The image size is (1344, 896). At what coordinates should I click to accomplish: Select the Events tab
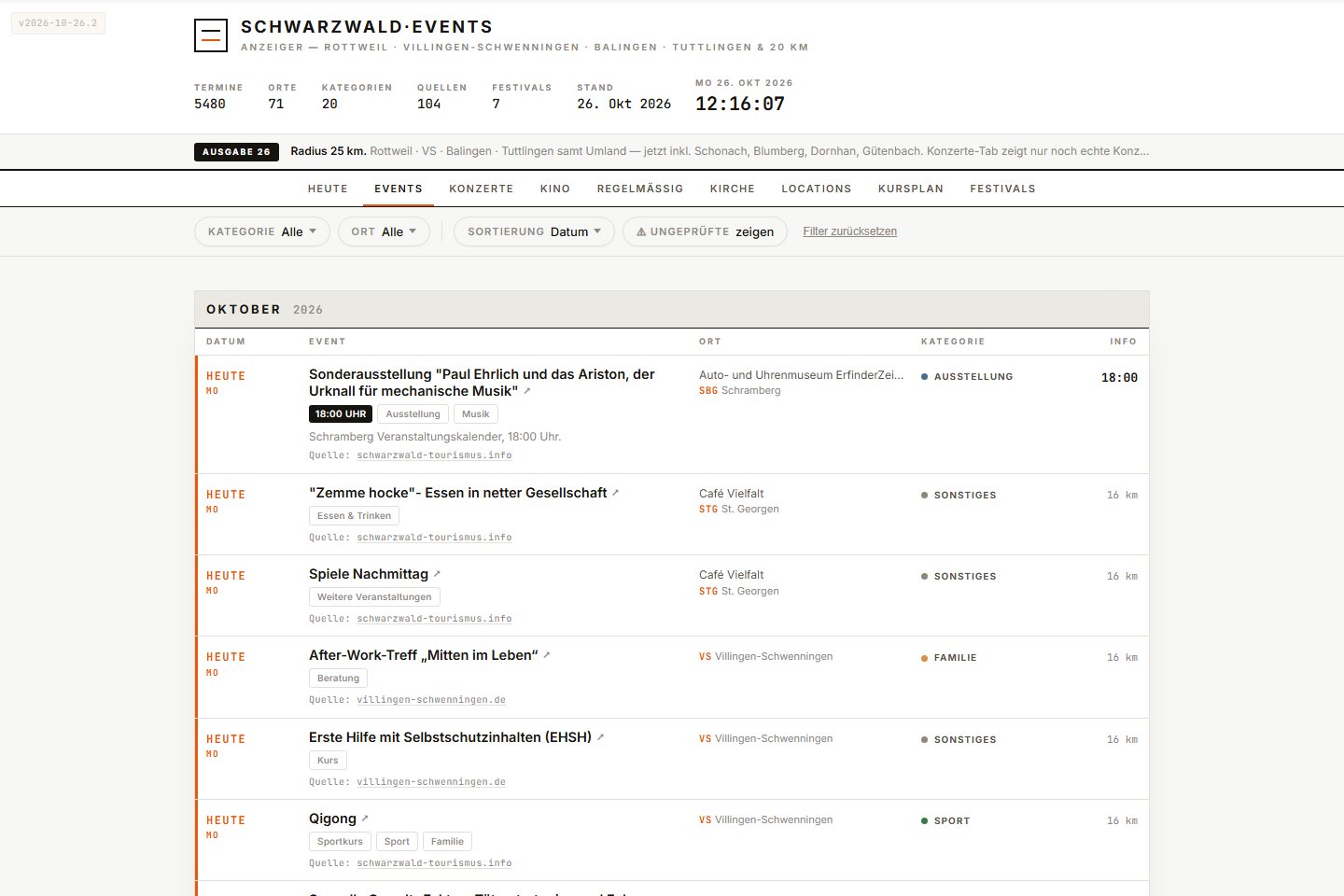click(x=399, y=189)
